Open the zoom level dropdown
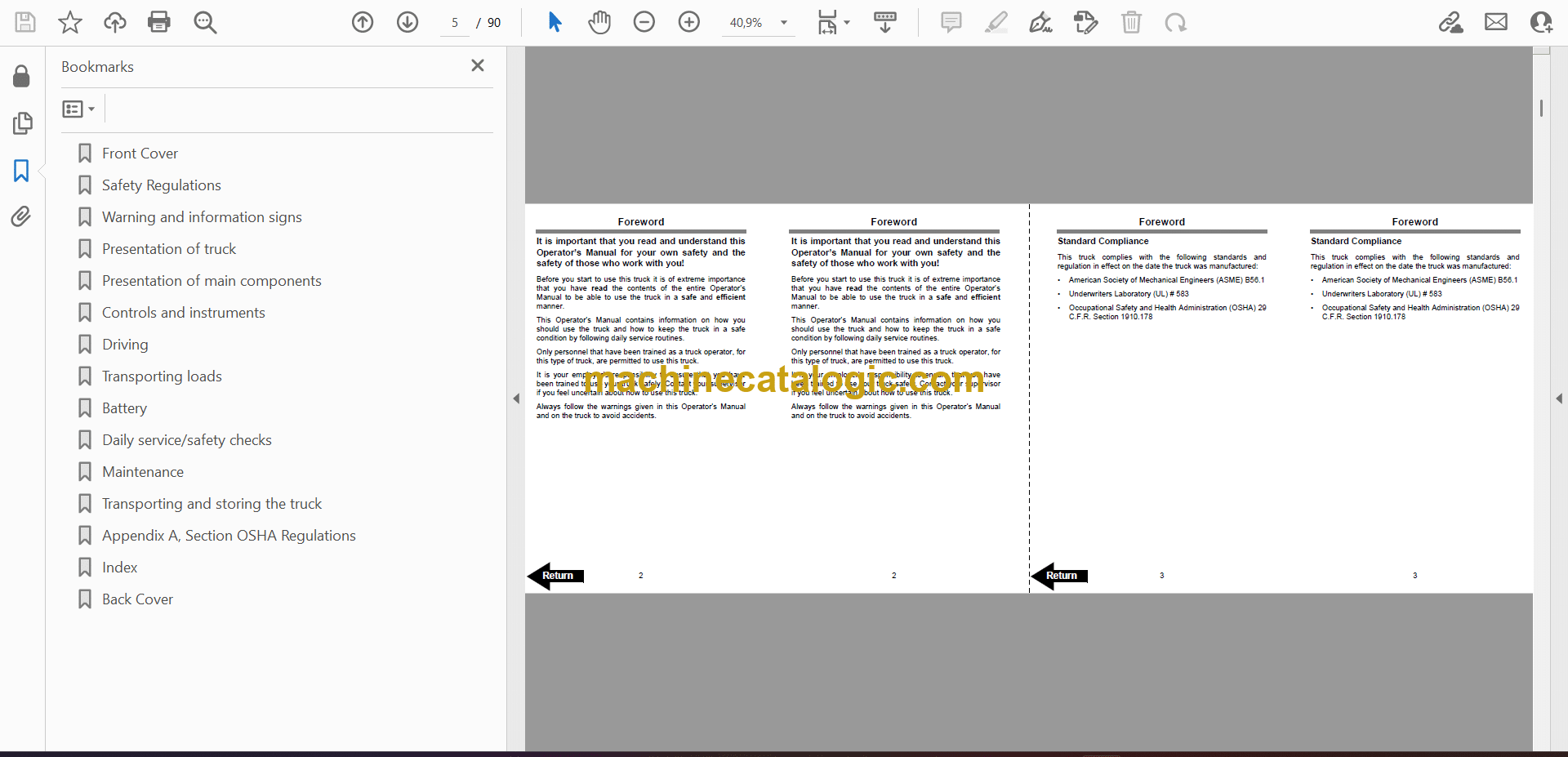 (784, 23)
